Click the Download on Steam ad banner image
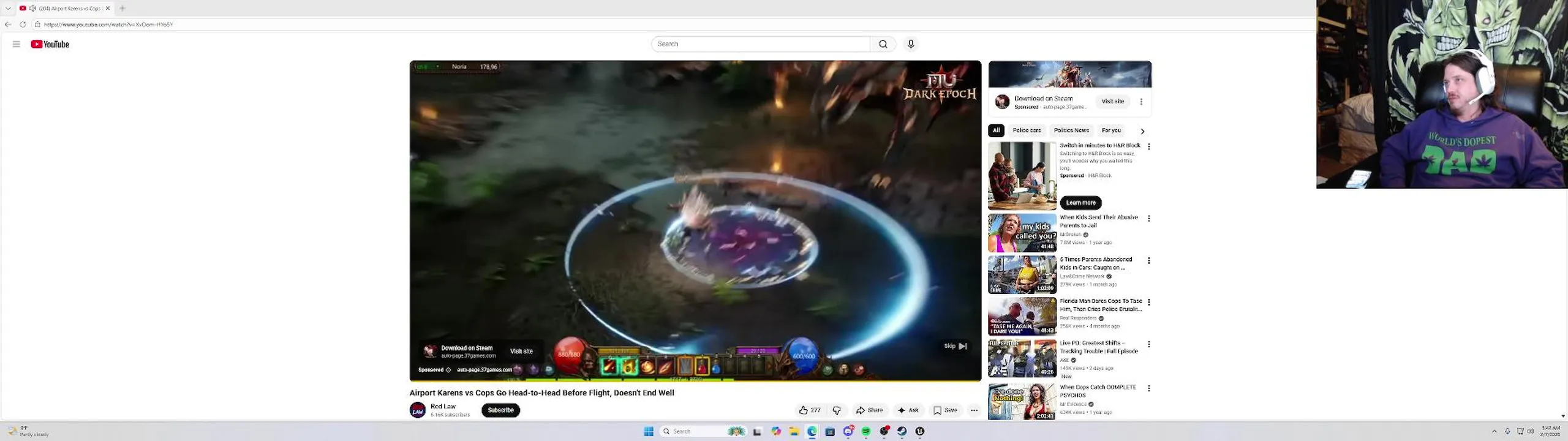 click(x=1069, y=75)
